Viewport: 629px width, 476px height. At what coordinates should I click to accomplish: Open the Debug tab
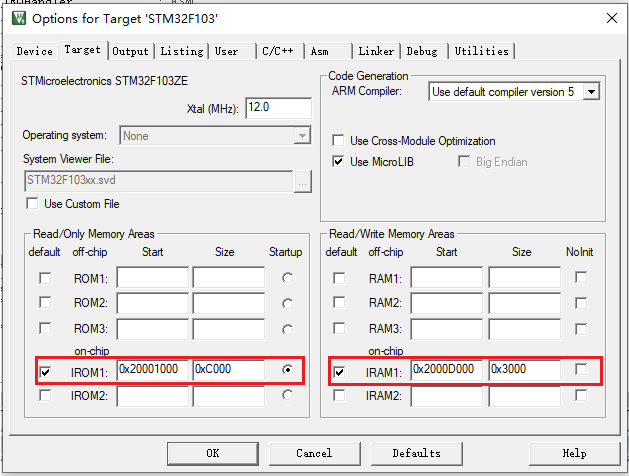[x=422, y=51]
